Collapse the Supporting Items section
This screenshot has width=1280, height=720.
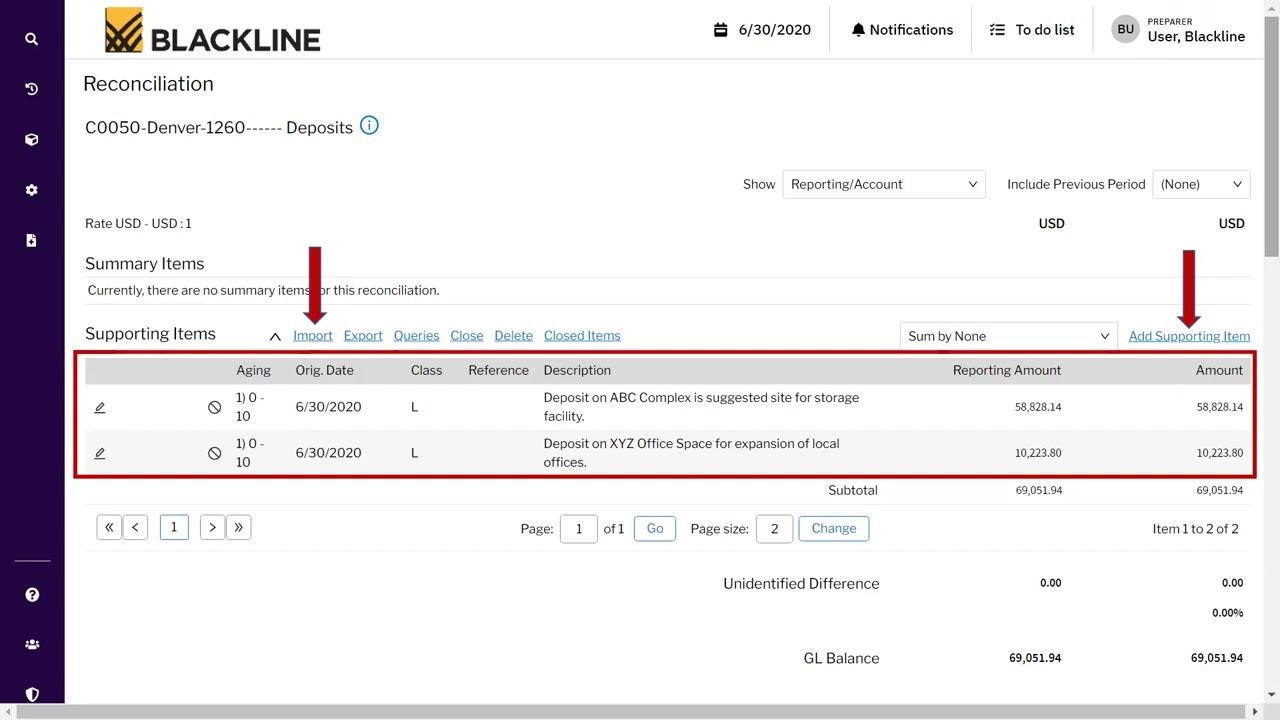275,337
